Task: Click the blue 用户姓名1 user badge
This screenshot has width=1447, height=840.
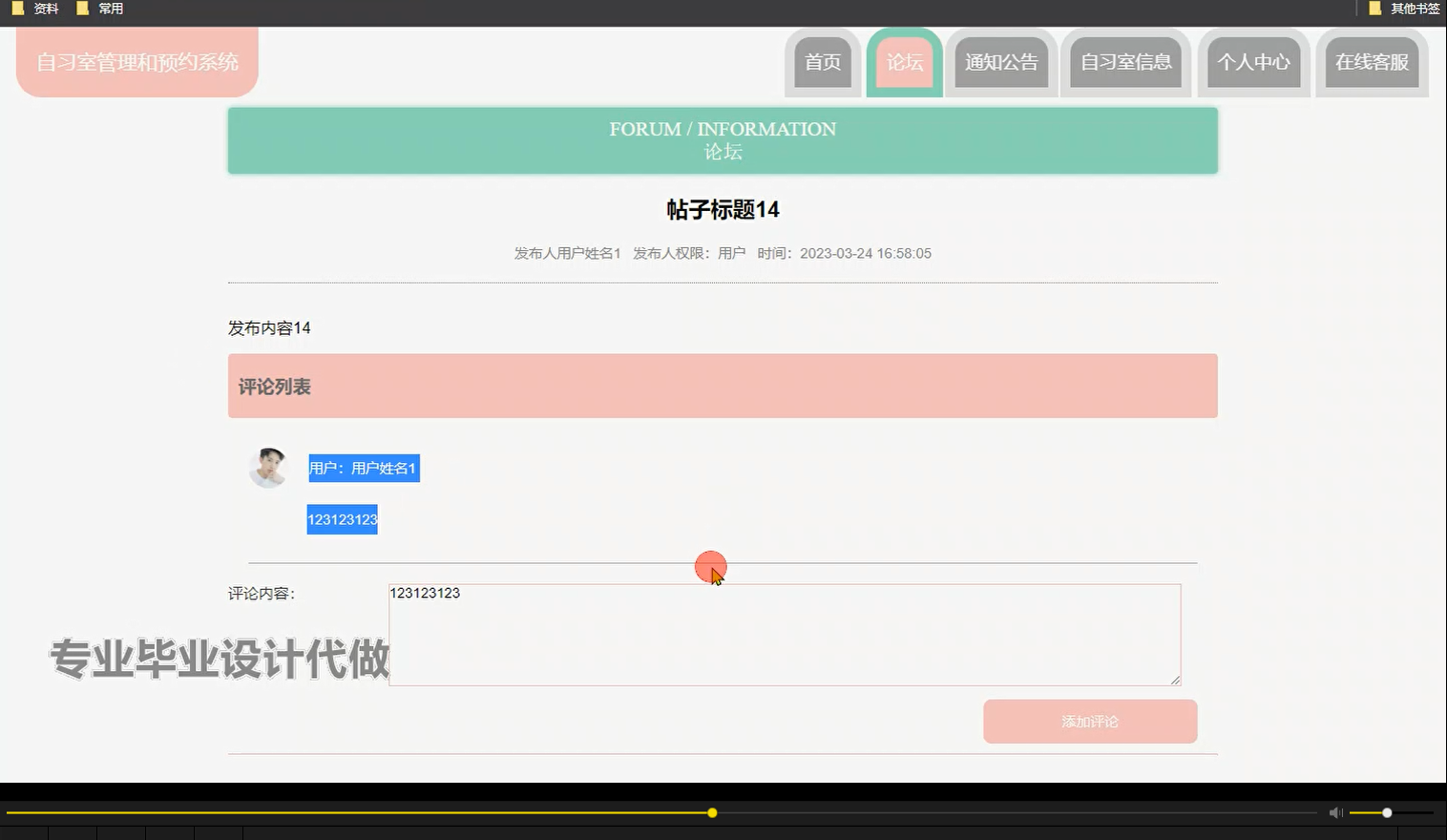Action: pos(364,468)
